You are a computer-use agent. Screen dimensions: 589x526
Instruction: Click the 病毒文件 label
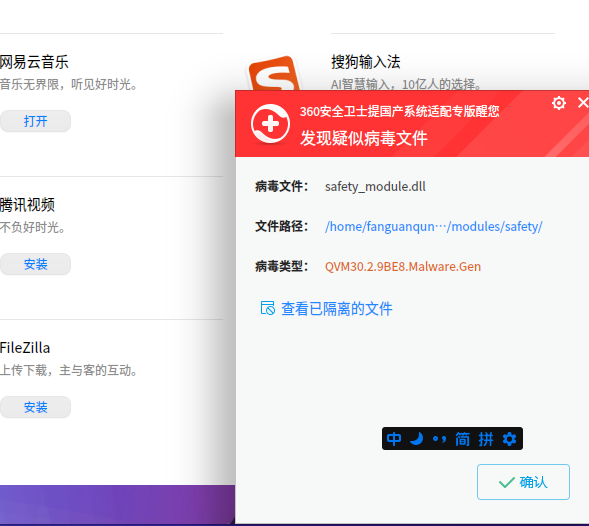(281, 187)
